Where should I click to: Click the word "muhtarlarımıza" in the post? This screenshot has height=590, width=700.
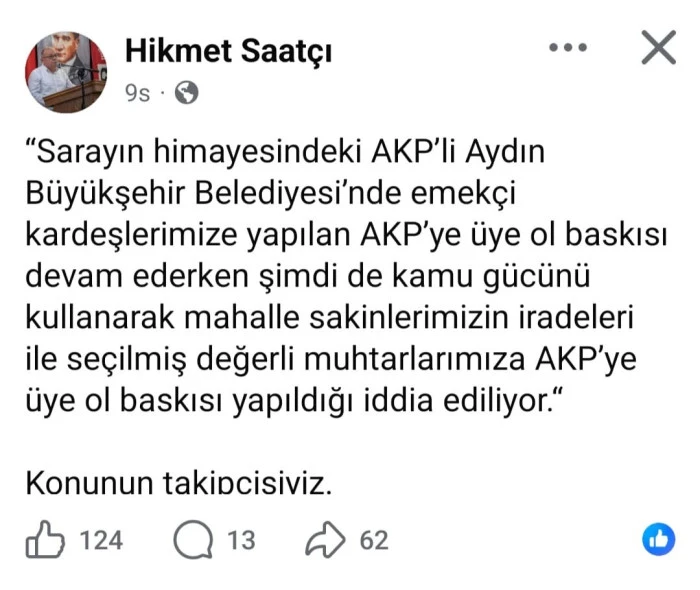click(x=414, y=359)
